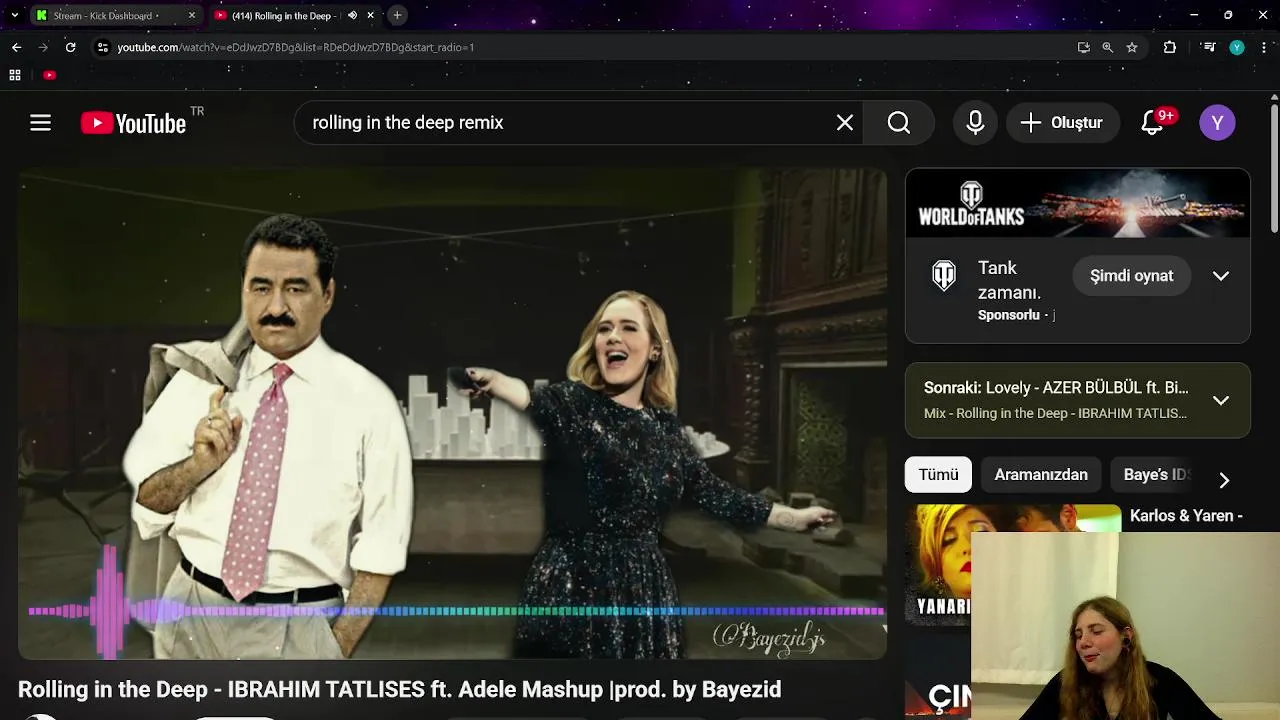Click the Mix - Rolling in the Deep subtitle
The height and width of the screenshot is (720, 1280).
pos(1055,413)
